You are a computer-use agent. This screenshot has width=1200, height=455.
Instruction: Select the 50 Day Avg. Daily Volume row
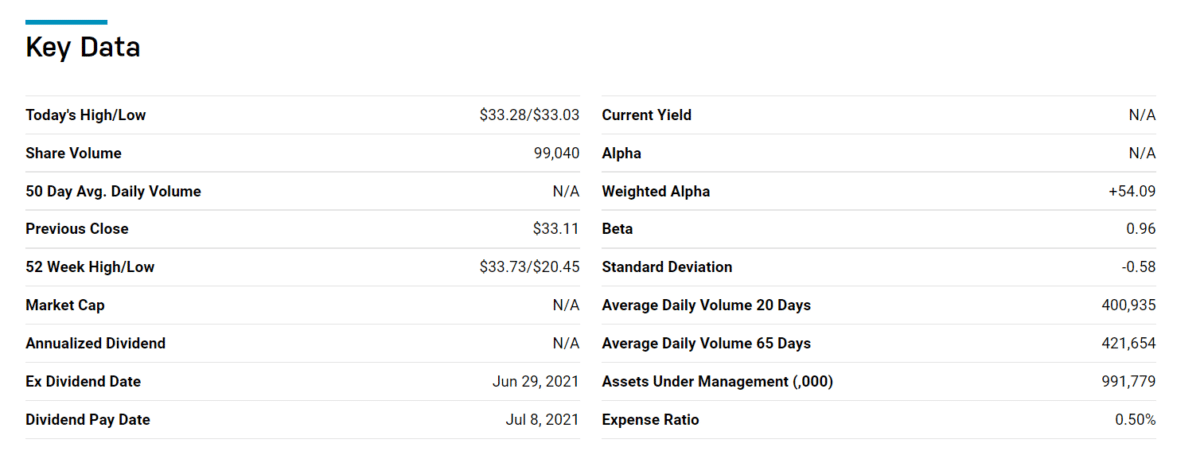(302, 191)
